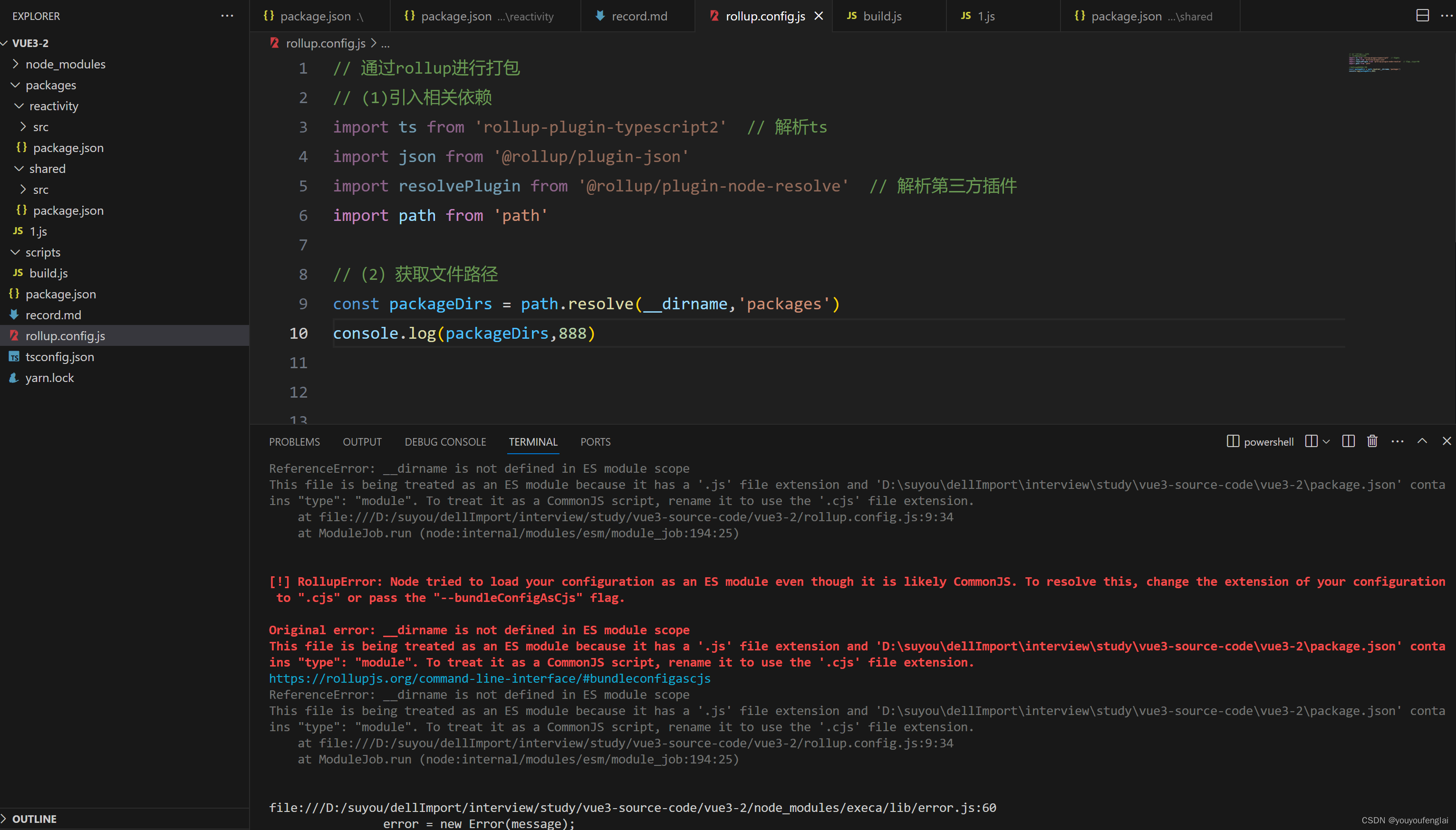Click 'rollup-plugin-typescript2' import string

point(600,127)
